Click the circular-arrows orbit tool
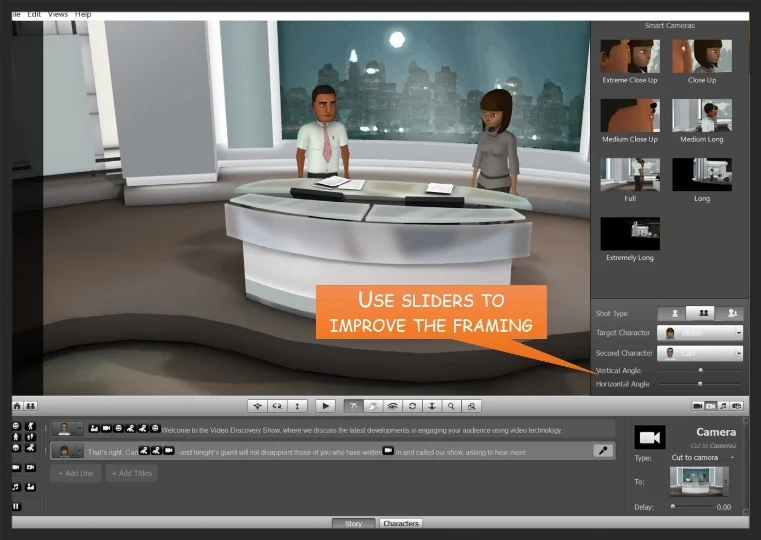Viewport: 761px width, 540px height. (x=412, y=406)
